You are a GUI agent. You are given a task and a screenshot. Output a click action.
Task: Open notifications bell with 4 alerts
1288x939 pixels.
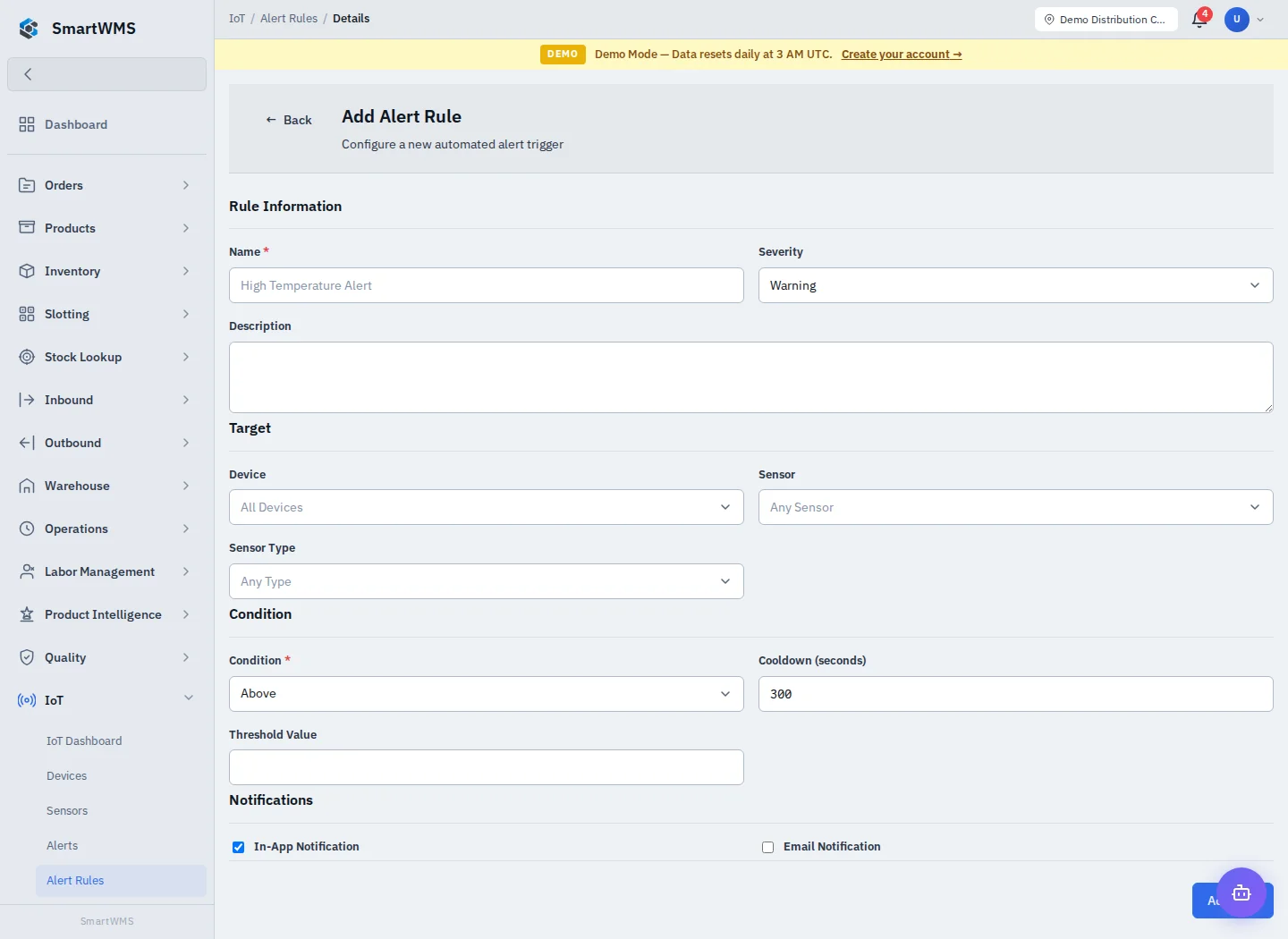click(1200, 19)
